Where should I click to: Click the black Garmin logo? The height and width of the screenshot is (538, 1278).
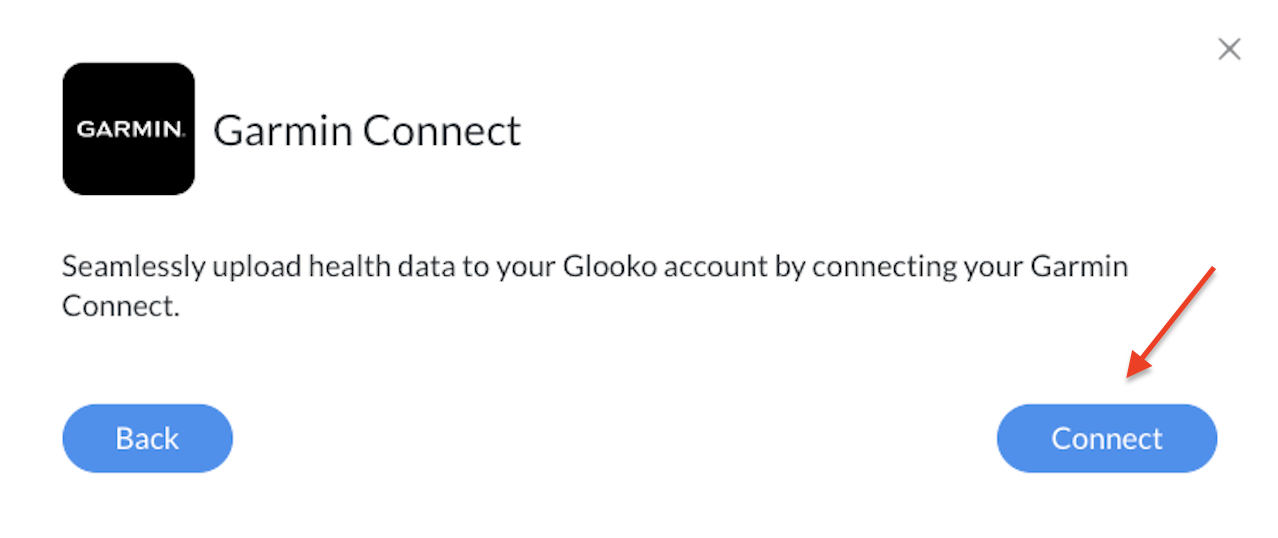(128, 129)
